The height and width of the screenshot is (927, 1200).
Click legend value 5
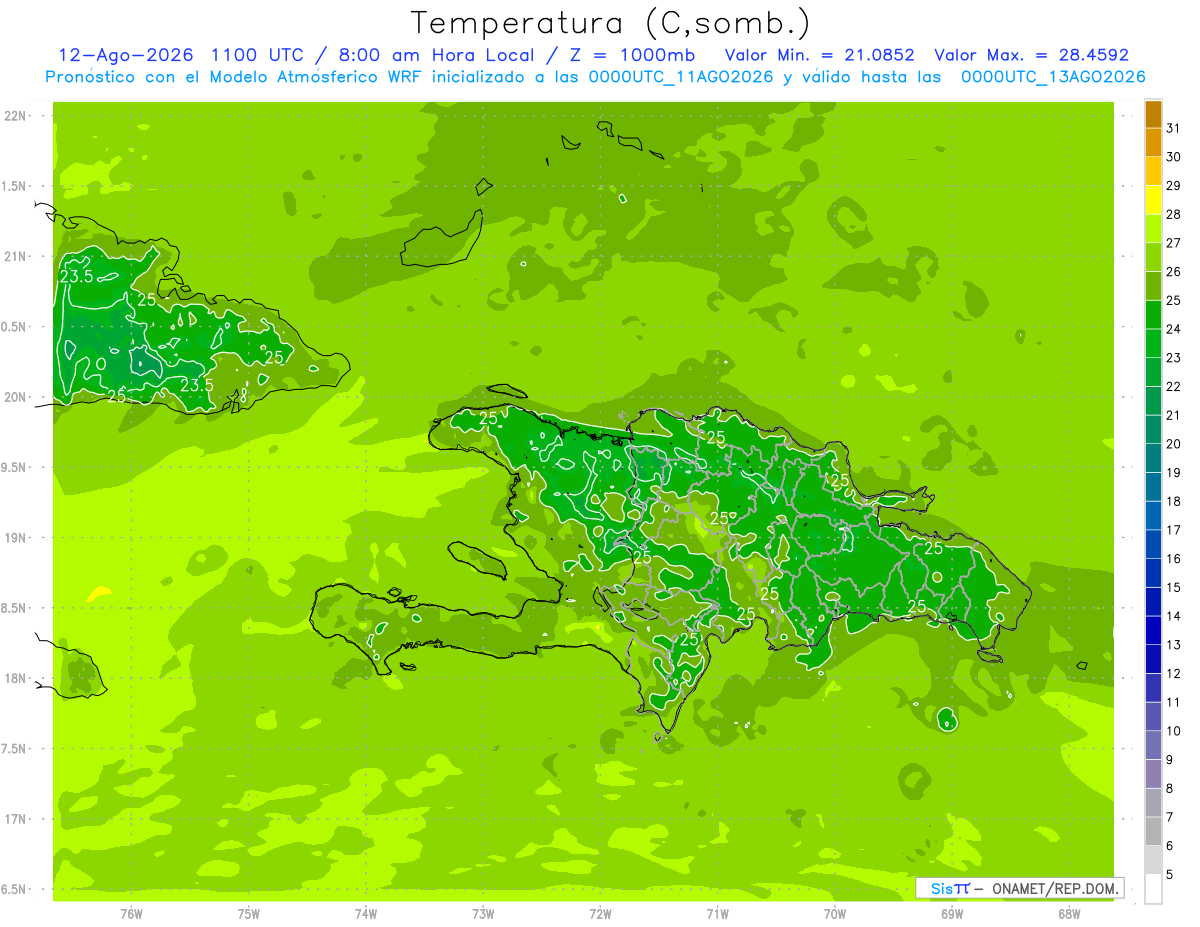tap(1171, 875)
